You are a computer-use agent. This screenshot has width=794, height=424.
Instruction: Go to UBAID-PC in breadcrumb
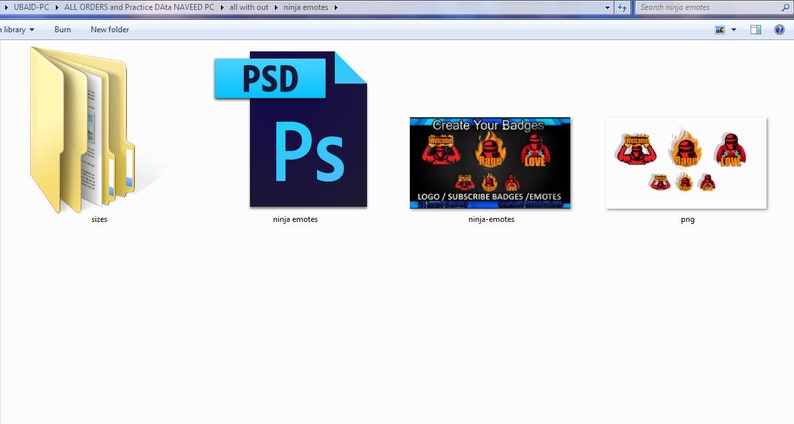click(31, 8)
